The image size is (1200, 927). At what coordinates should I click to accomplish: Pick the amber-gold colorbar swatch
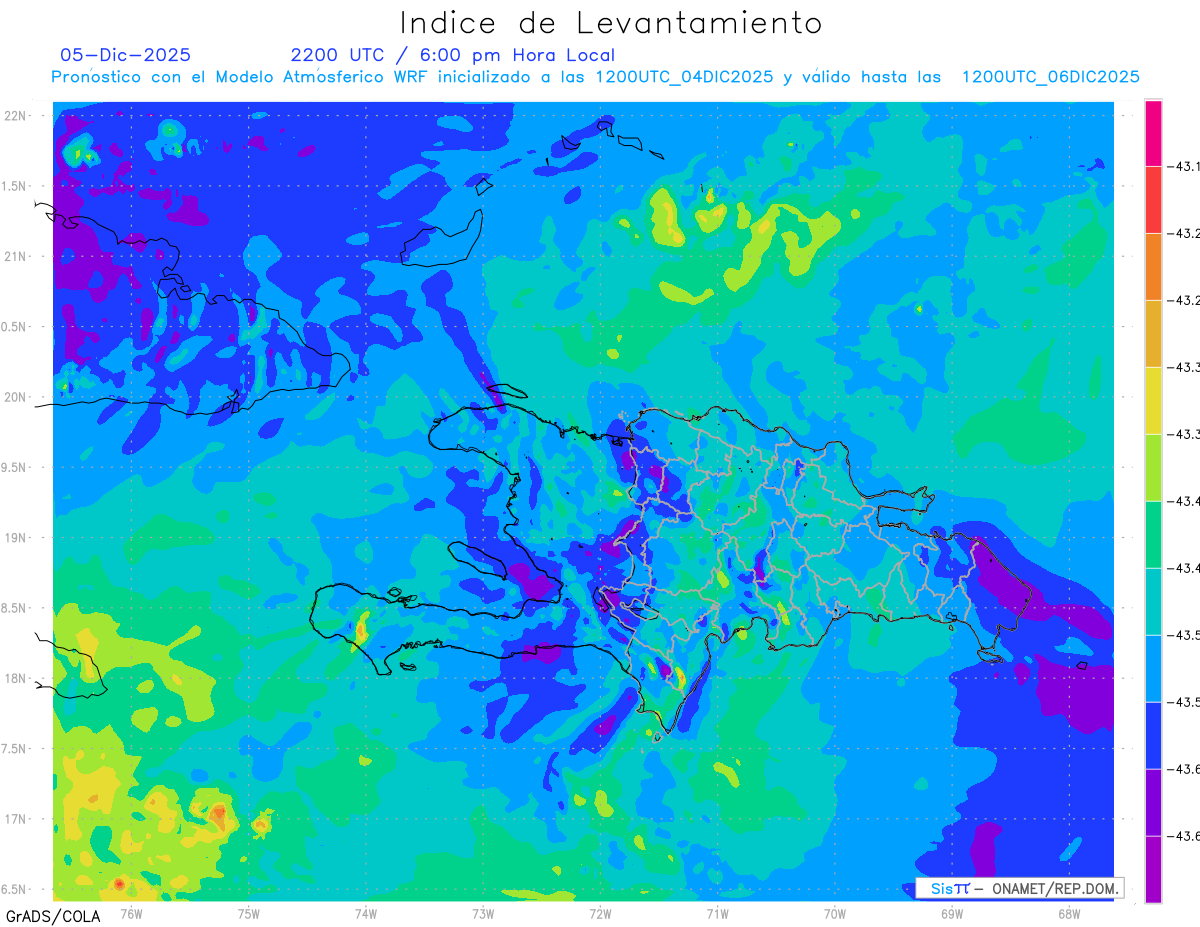(1153, 334)
